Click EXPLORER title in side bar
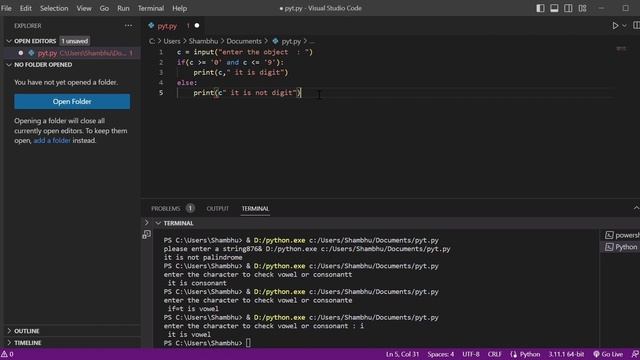Image resolution: width=640 pixels, height=360 pixels. [x=28, y=26]
